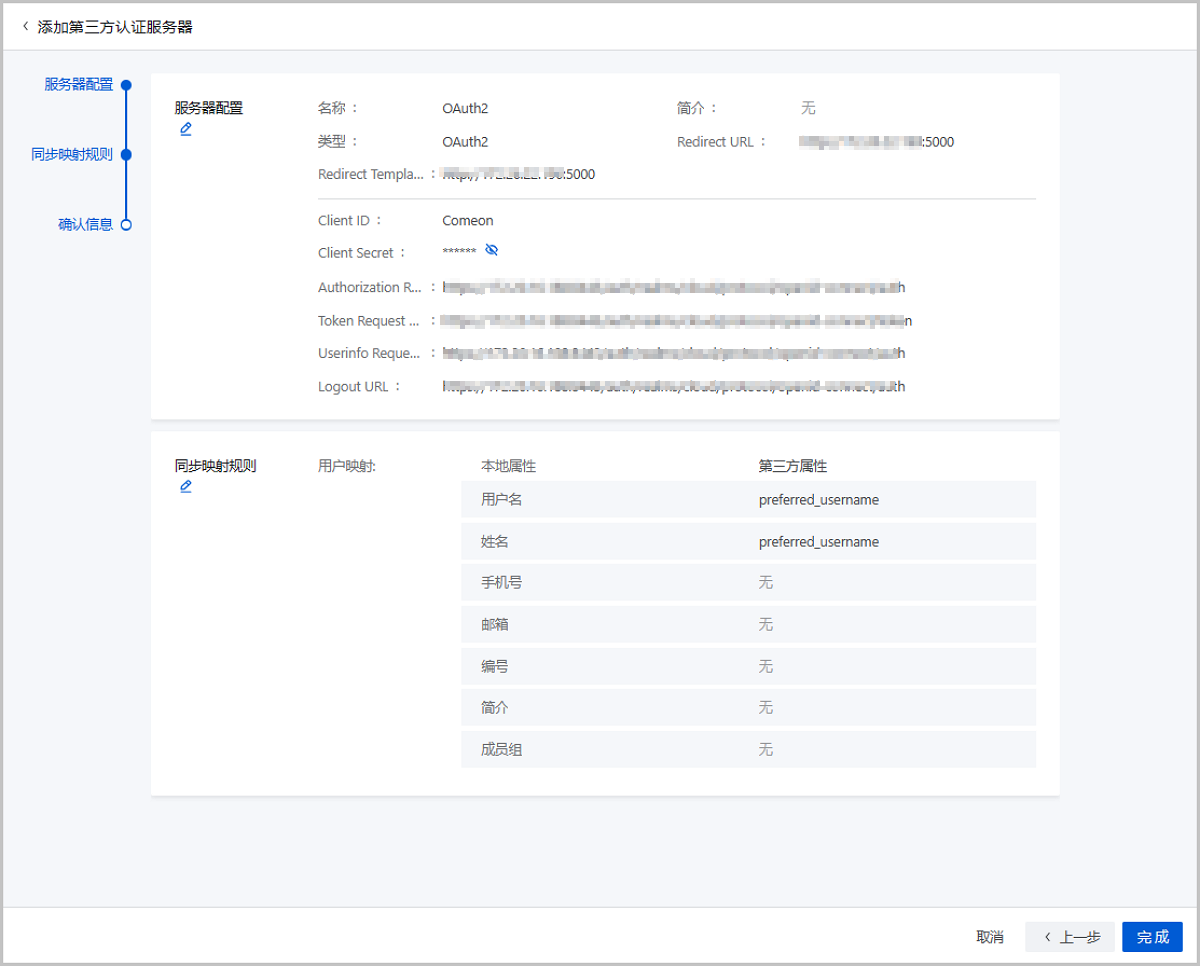Click the 无 value in 邮箱 row
This screenshot has height=966, width=1200.
tap(766, 624)
